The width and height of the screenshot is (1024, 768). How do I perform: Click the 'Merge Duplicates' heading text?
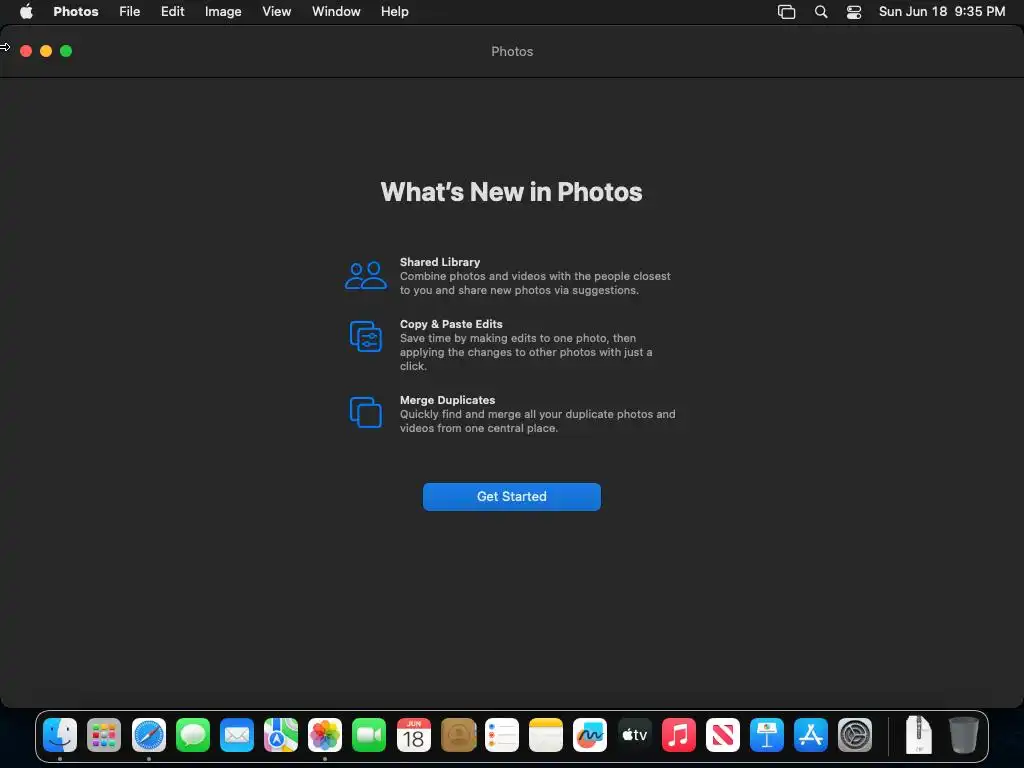[x=447, y=400]
